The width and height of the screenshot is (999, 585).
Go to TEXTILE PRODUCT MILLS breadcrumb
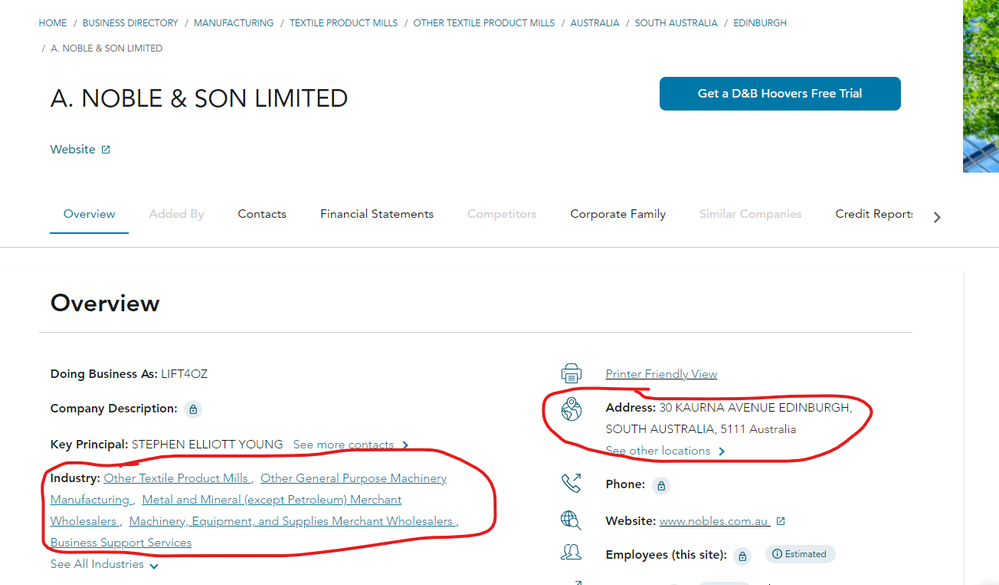pyautogui.click(x=343, y=23)
